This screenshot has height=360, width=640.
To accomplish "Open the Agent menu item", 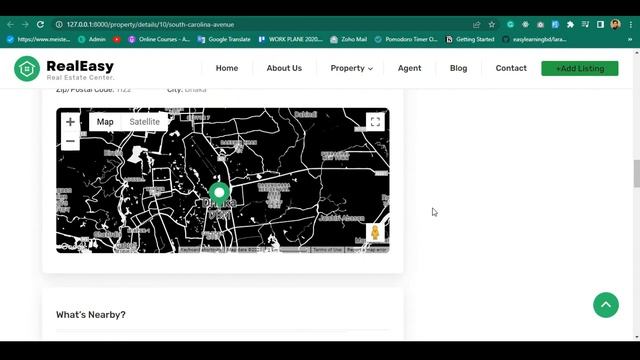I will [409, 68].
